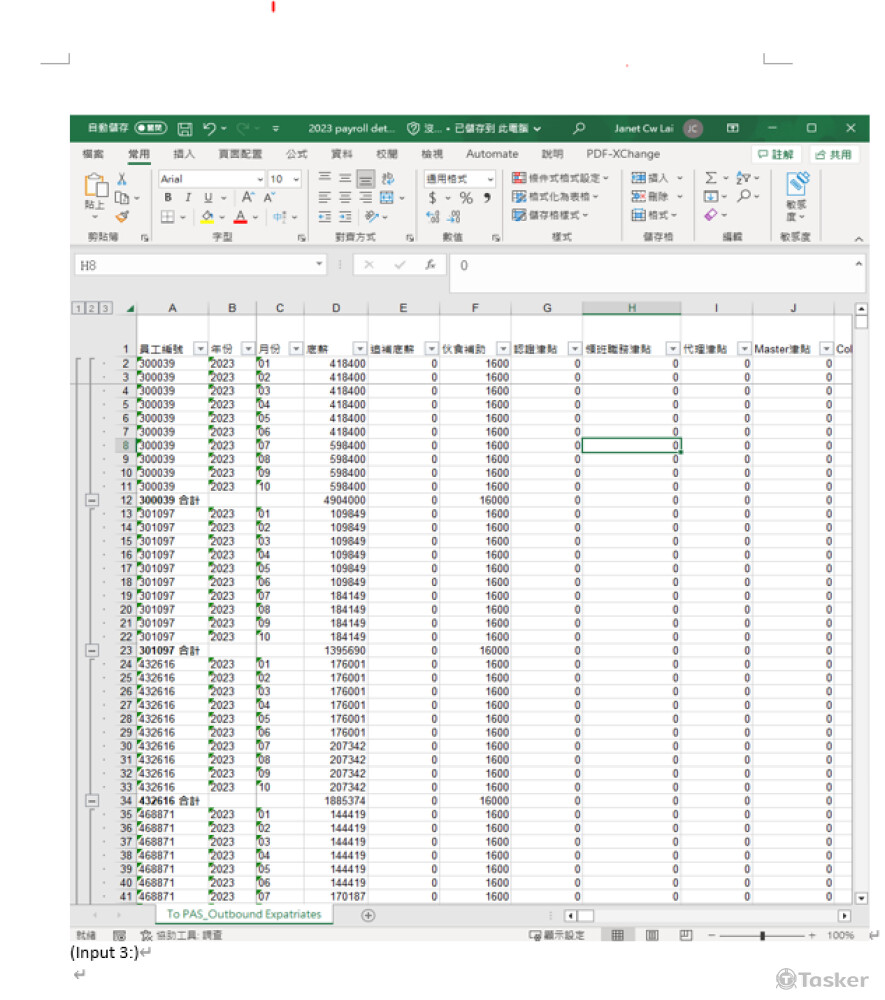Open the Arial font name dropdown
885x1000 pixels.
[x=259, y=179]
